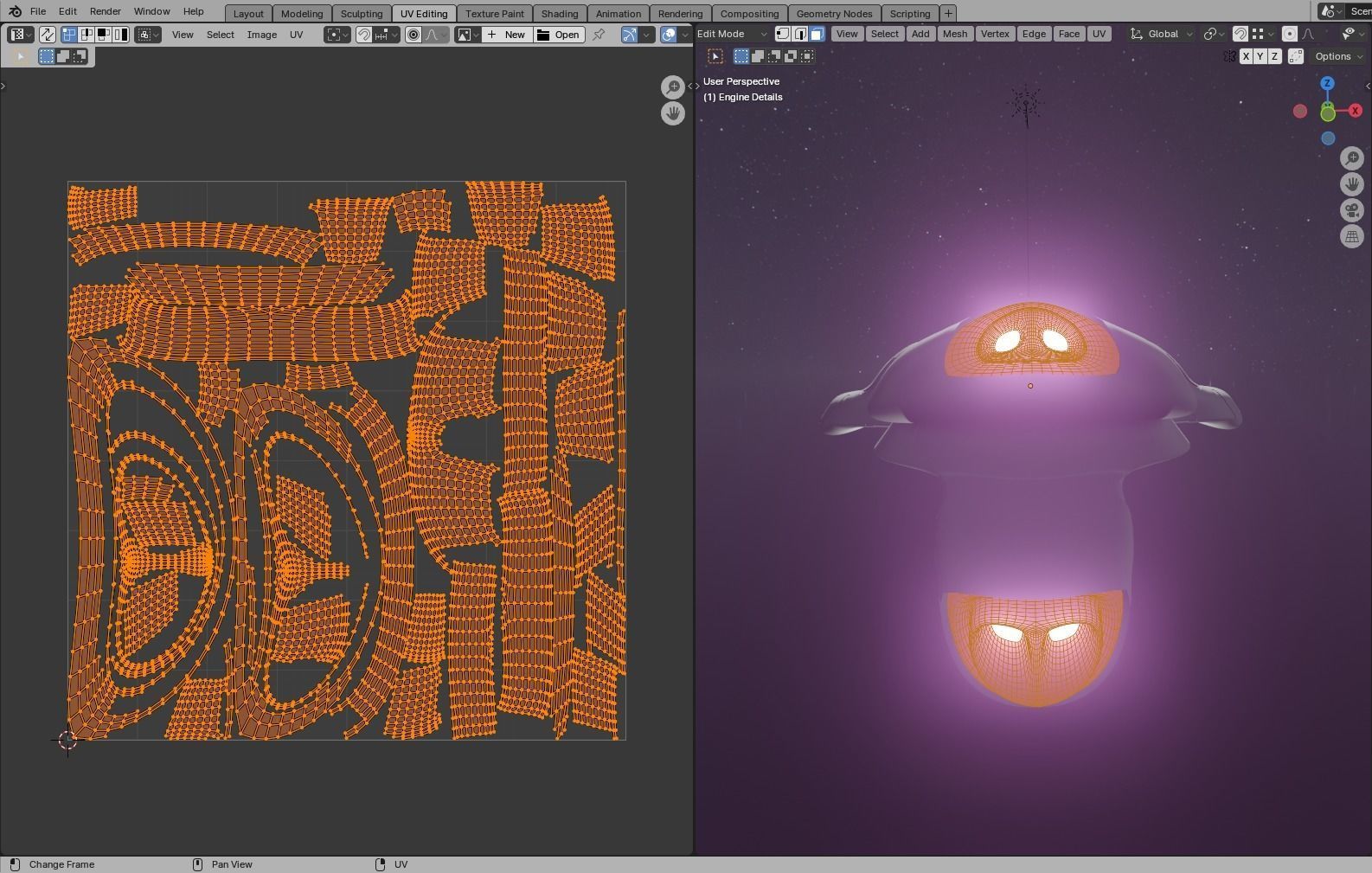This screenshot has width=1372, height=873.
Task: Toggle snapping in the 3D viewport
Action: [1241, 34]
